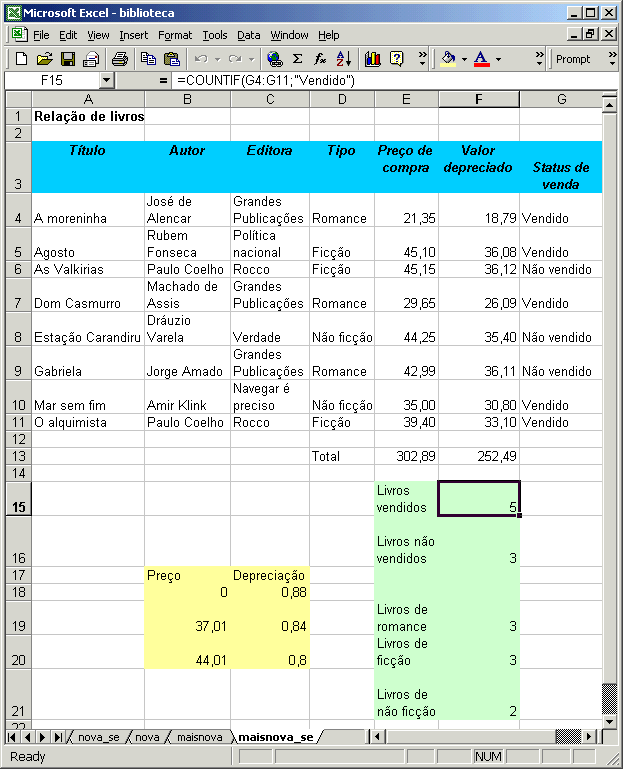Open the Help menu
This screenshot has height=769, width=623.
click(x=328, y=35)
